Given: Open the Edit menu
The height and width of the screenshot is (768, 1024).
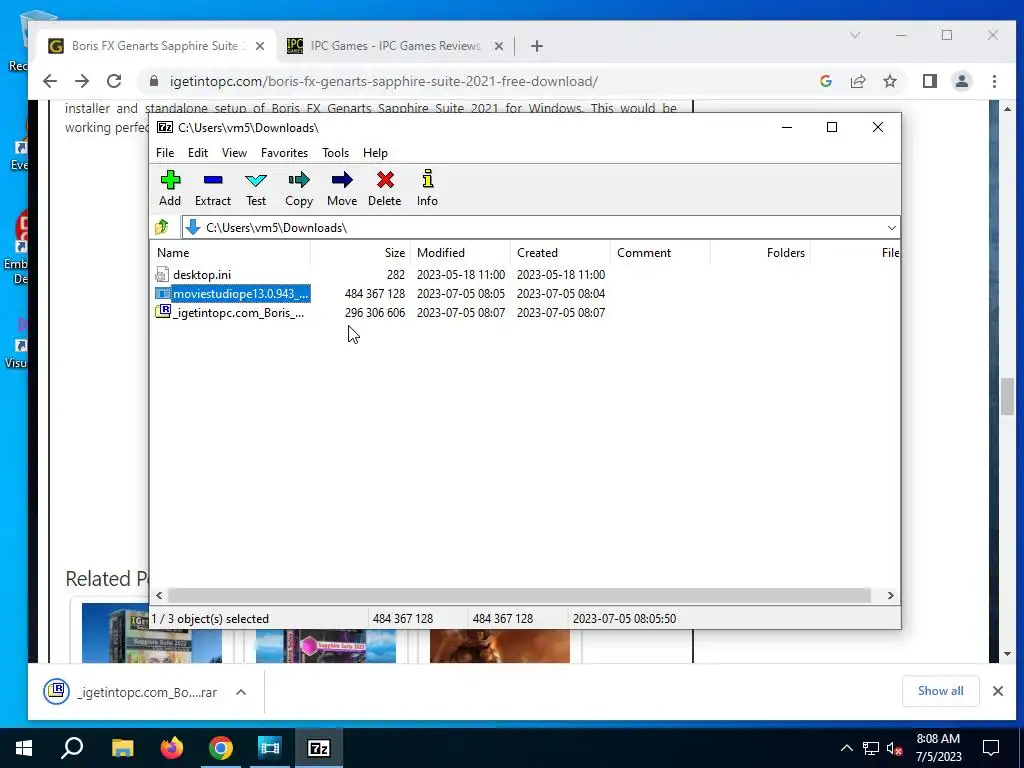Looking at the screenshot, I should [x=198, y=153].
